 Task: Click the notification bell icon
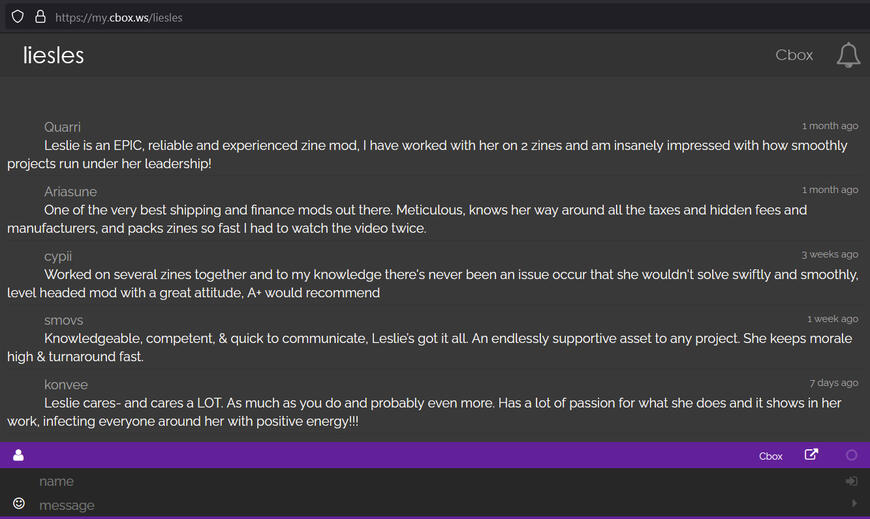click(x=848, y=55)
